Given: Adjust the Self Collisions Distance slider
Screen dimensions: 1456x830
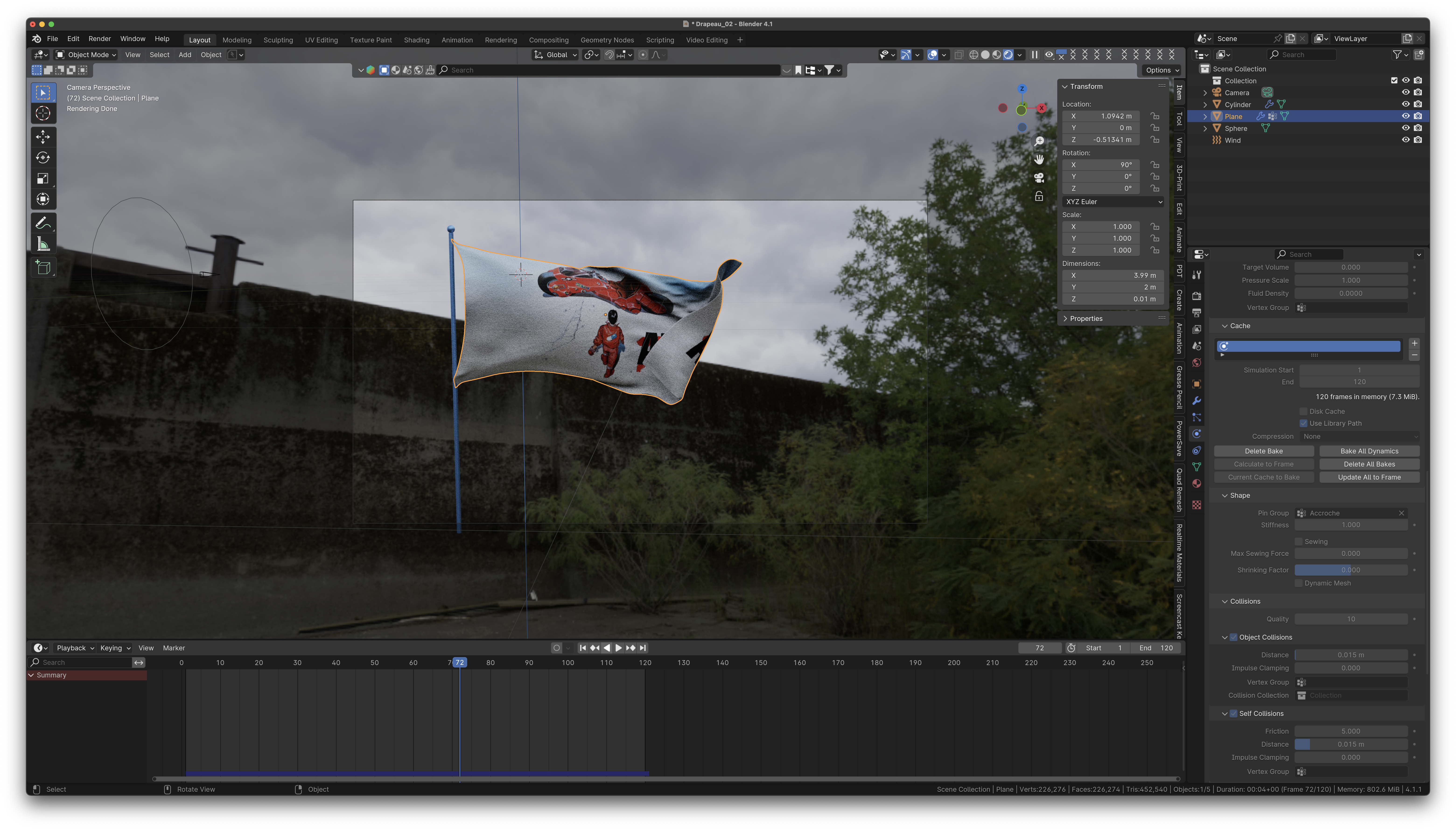Looking at the screenshot, I should pos(1351,744).
